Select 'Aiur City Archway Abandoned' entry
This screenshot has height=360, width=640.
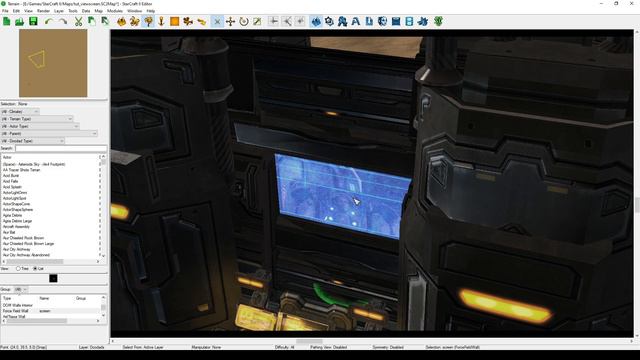click(x=26, y=255)
